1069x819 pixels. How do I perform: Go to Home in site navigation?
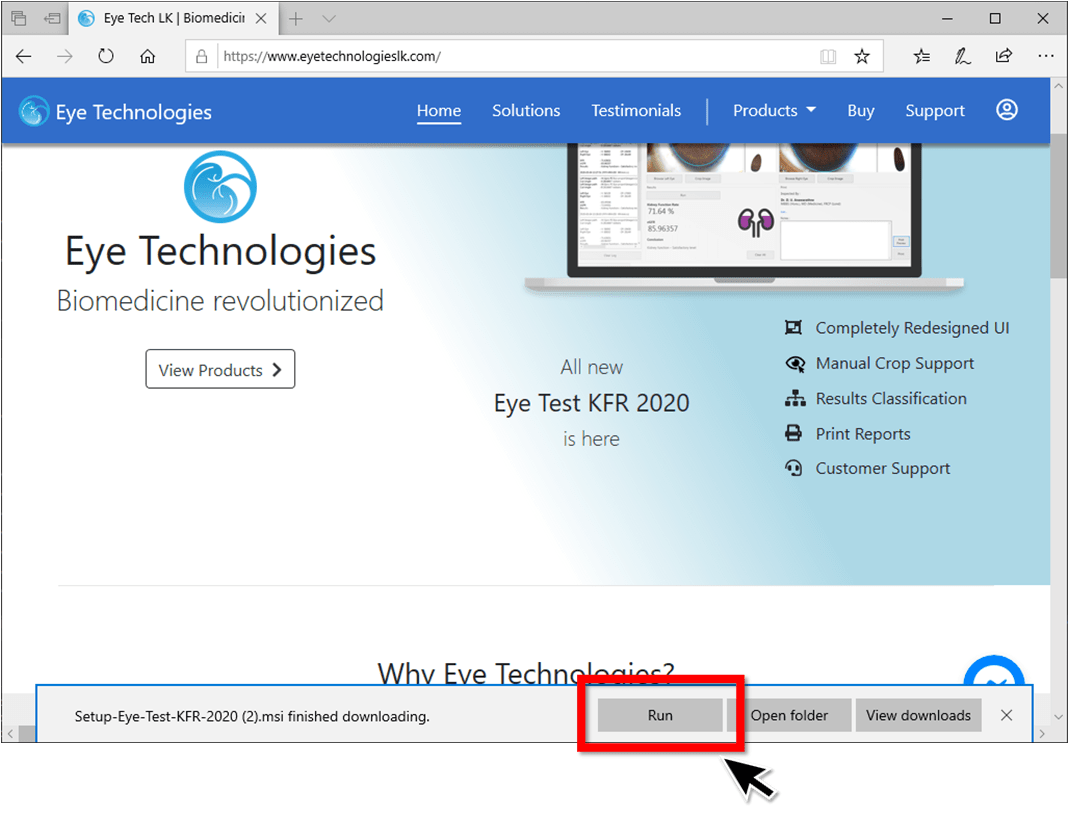pos(439,110)
